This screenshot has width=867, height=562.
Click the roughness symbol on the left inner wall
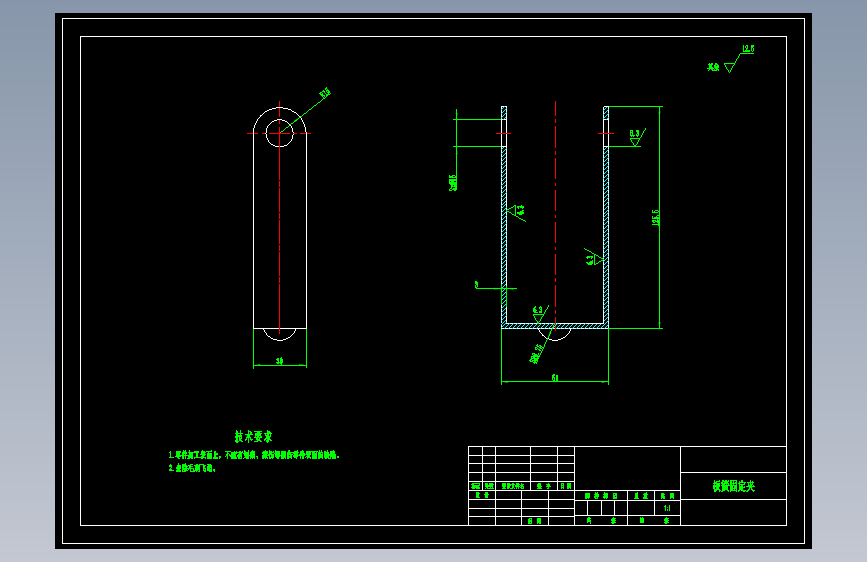[516, 212]
